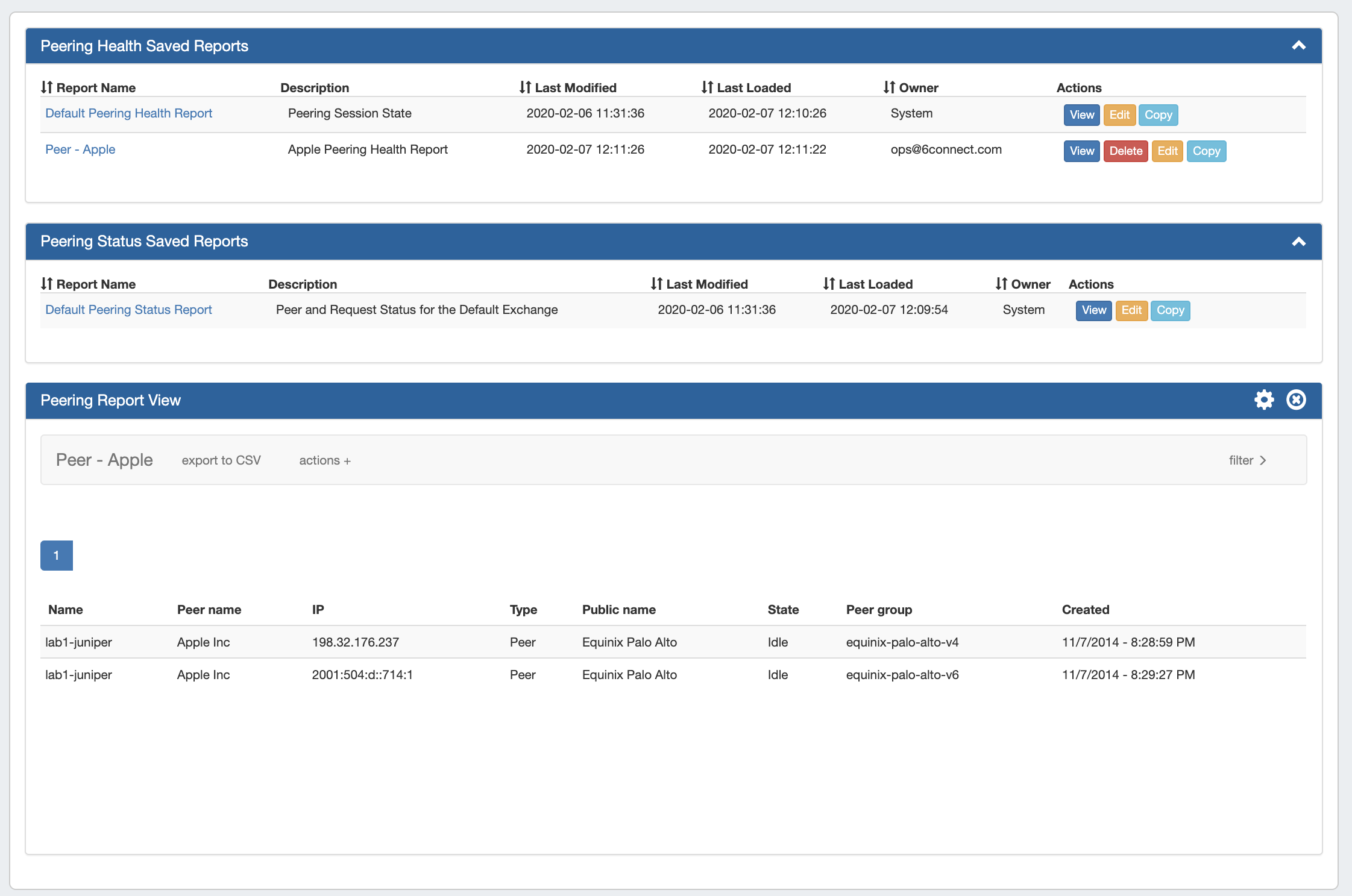Sort health reports by Owner
The height and width of the screenshot is (896, 1352).
click(911, 88)
